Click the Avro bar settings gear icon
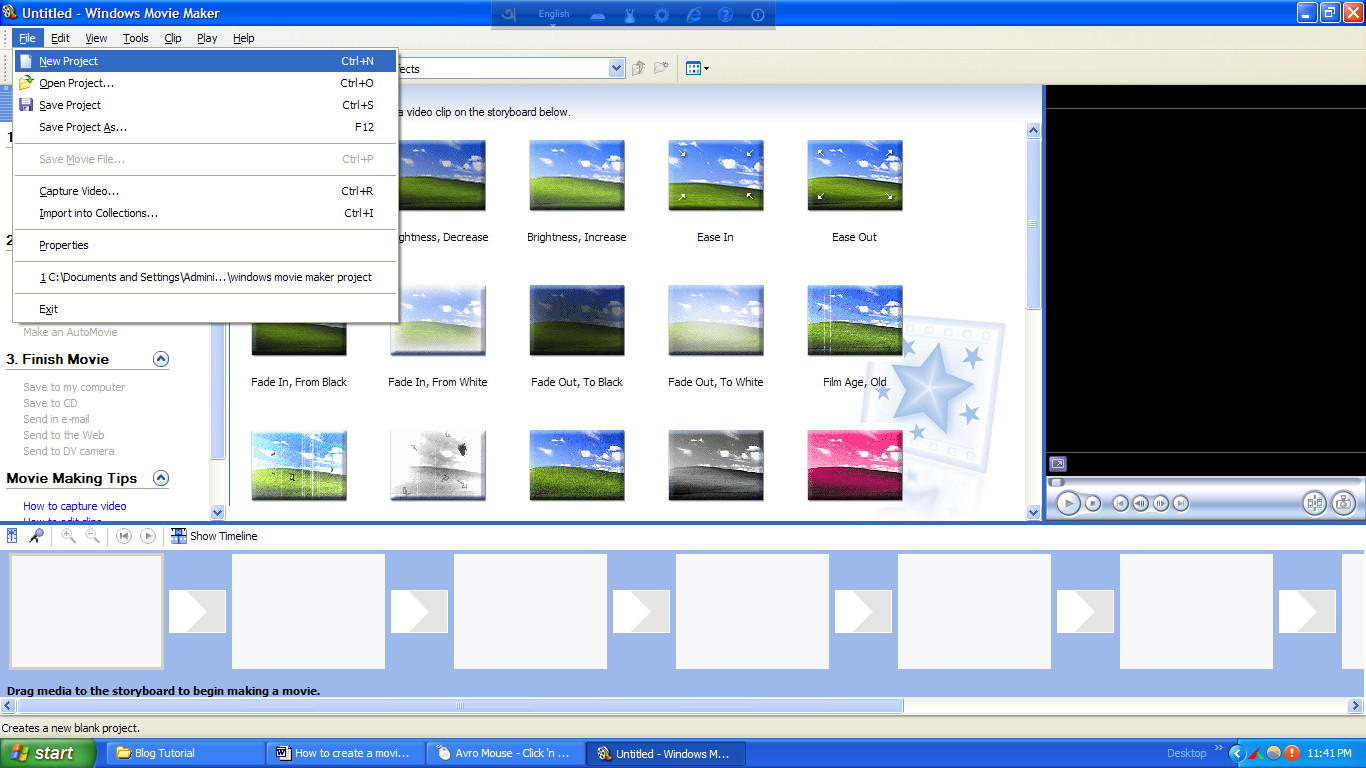This screenshot has height=768, width=1366. click(661, 14)
